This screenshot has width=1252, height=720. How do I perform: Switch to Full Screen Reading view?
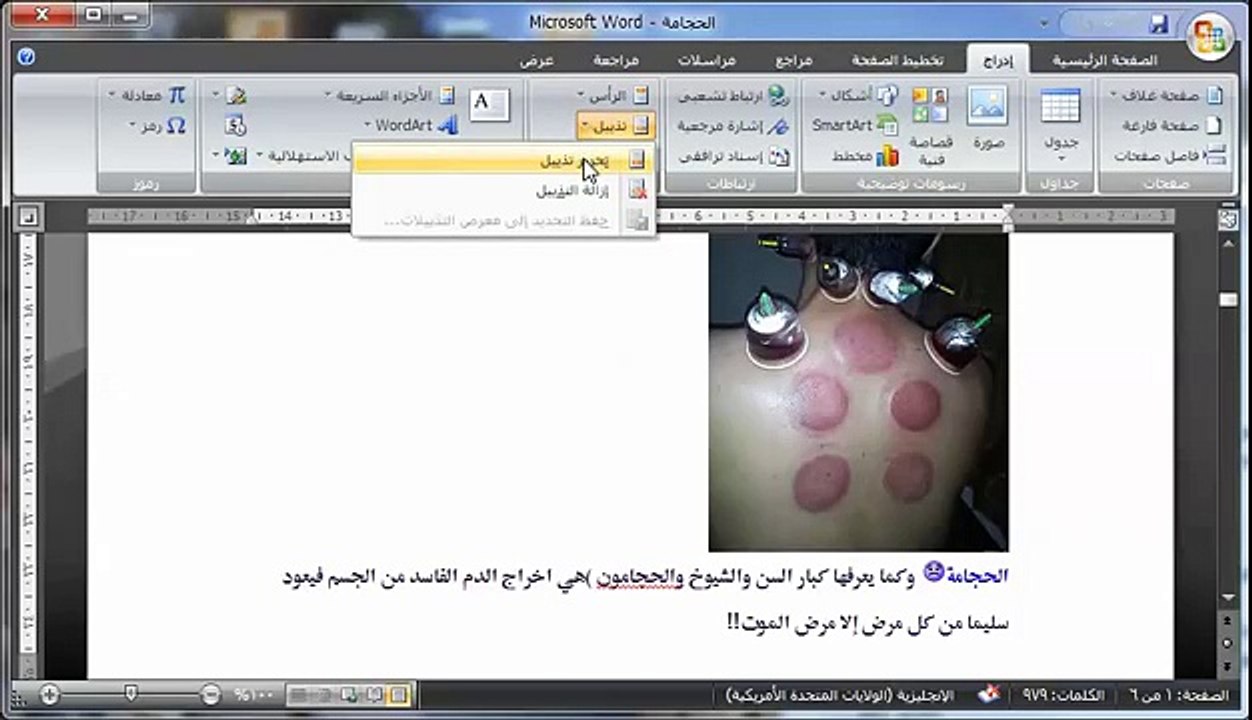[x=374, y=694]
